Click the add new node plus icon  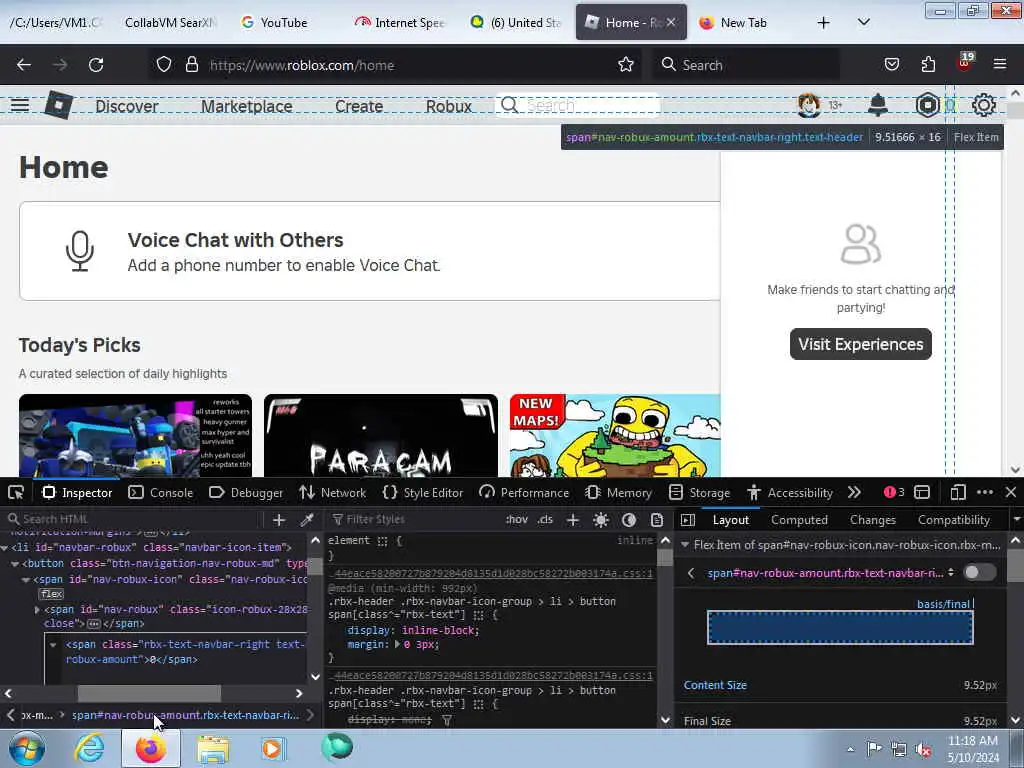tap(279, 520)
